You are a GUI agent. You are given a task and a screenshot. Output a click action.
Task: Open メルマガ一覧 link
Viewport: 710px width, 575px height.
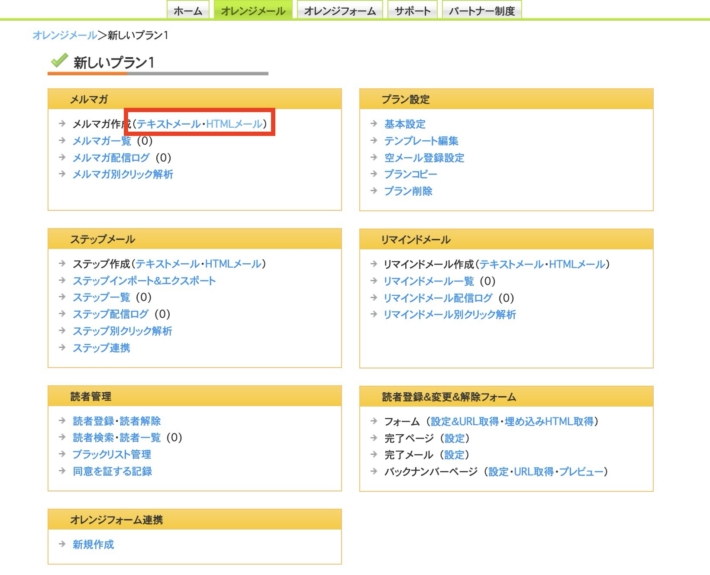point(102,140)
